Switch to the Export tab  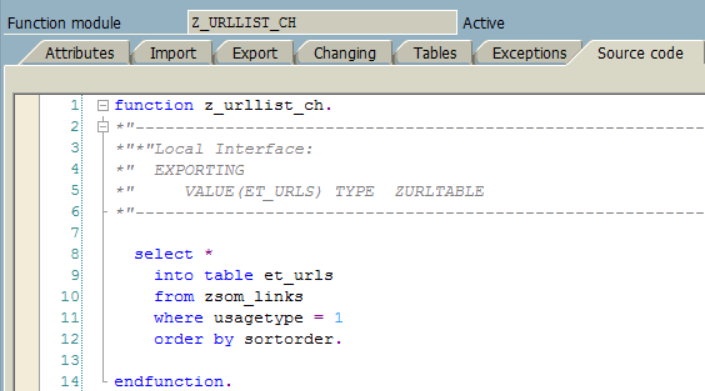click(254, 53)
